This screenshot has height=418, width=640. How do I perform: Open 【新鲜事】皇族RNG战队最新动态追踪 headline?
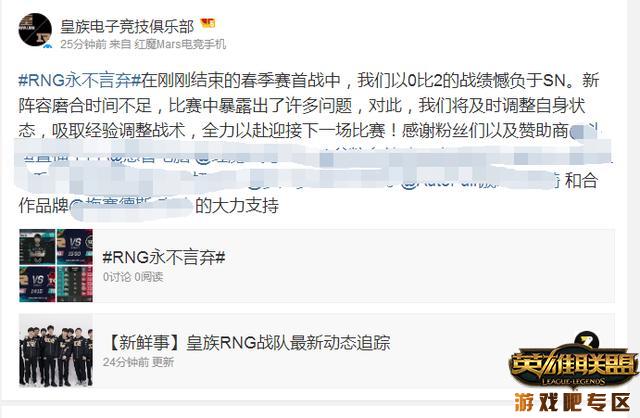(247, 342)
